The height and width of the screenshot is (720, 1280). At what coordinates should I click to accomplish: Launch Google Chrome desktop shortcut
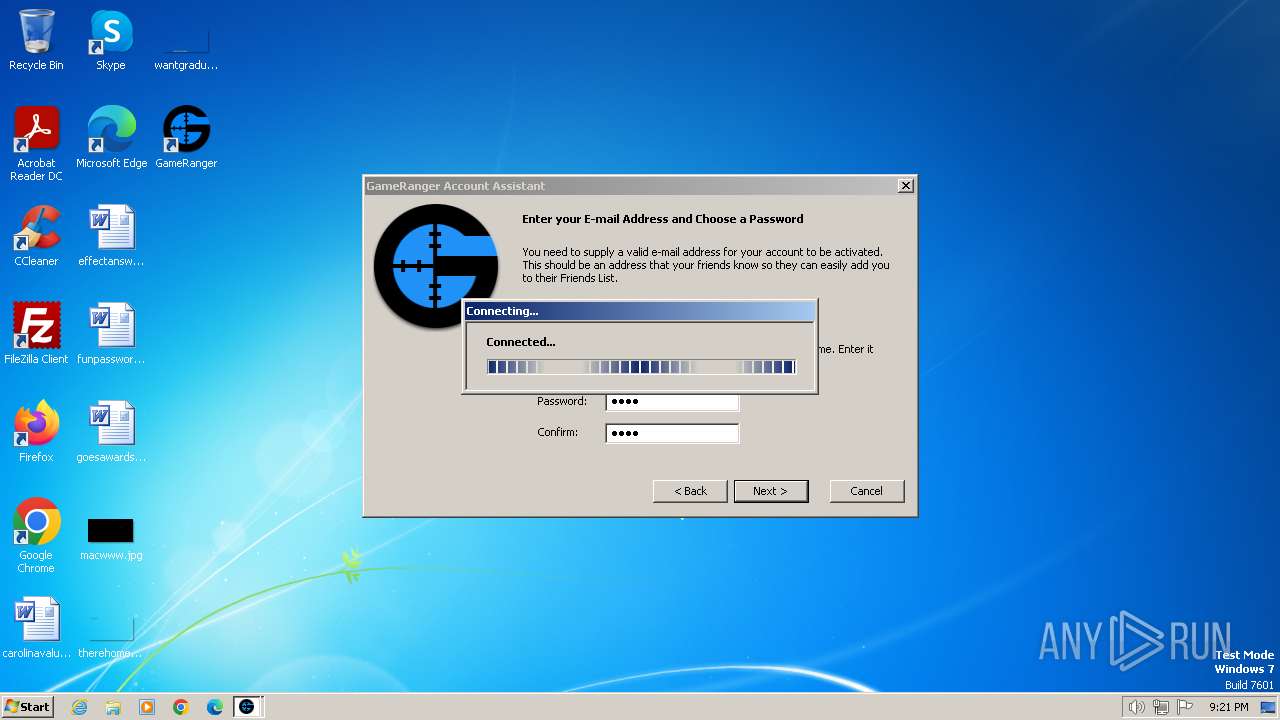pyautogui.click(x=36, y=535)
